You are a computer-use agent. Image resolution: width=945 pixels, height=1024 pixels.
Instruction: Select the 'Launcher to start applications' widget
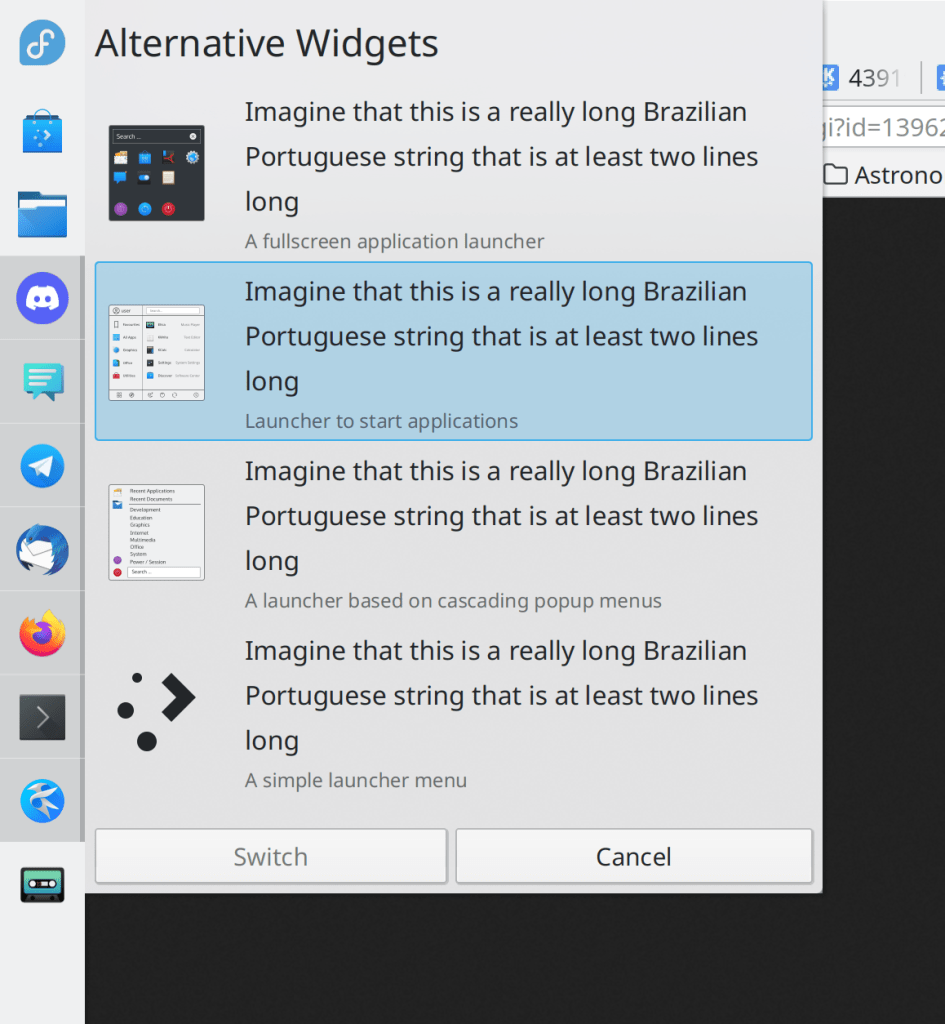[x=453, y=351]
